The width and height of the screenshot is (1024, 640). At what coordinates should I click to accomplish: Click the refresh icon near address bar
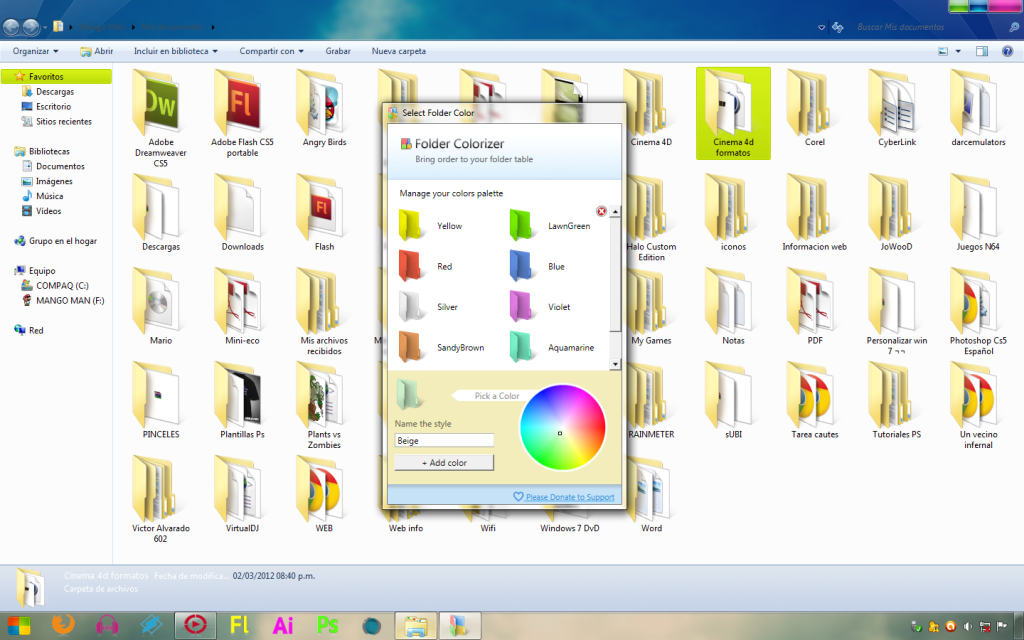(837, 27)
